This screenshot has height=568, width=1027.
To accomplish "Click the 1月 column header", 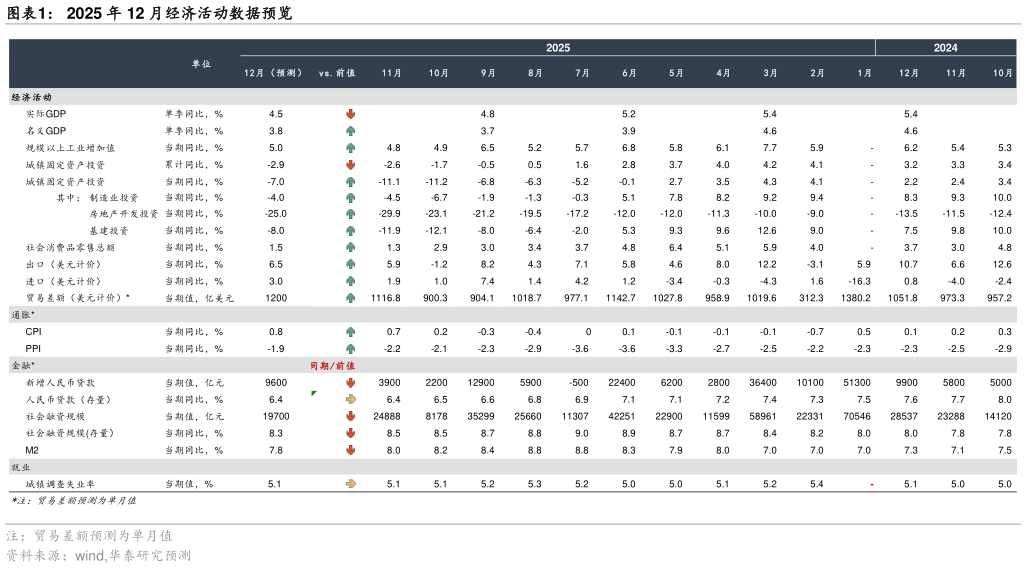I will [x=865, y=73].
